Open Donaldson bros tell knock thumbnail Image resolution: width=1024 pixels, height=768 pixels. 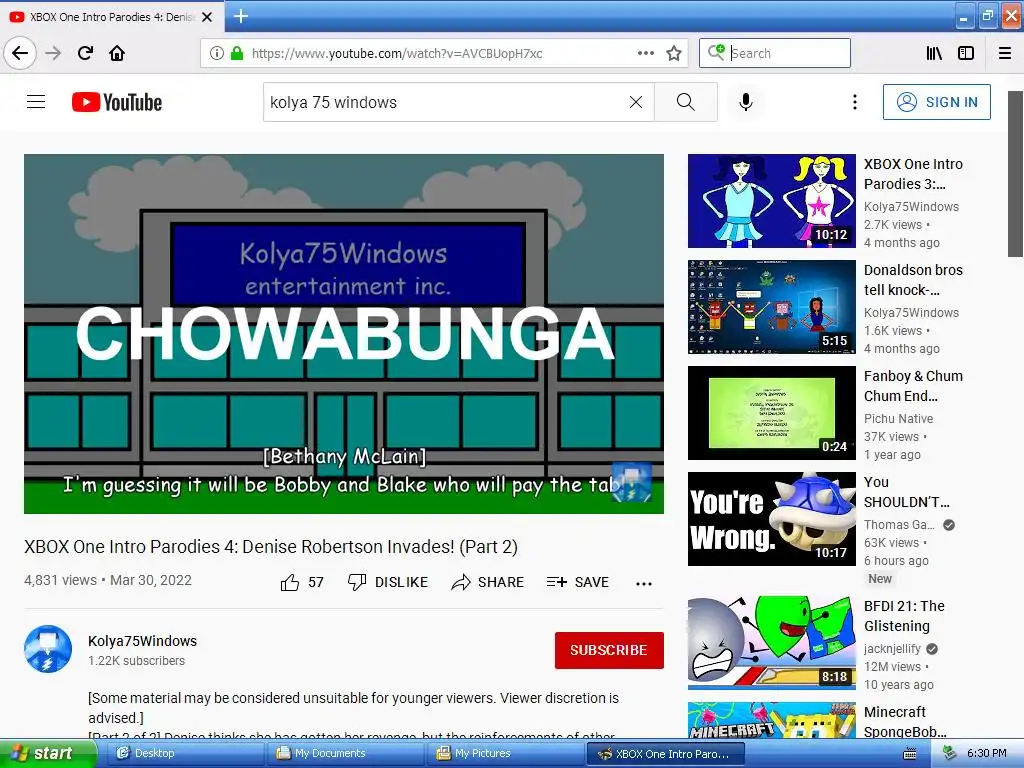point(771,307)
